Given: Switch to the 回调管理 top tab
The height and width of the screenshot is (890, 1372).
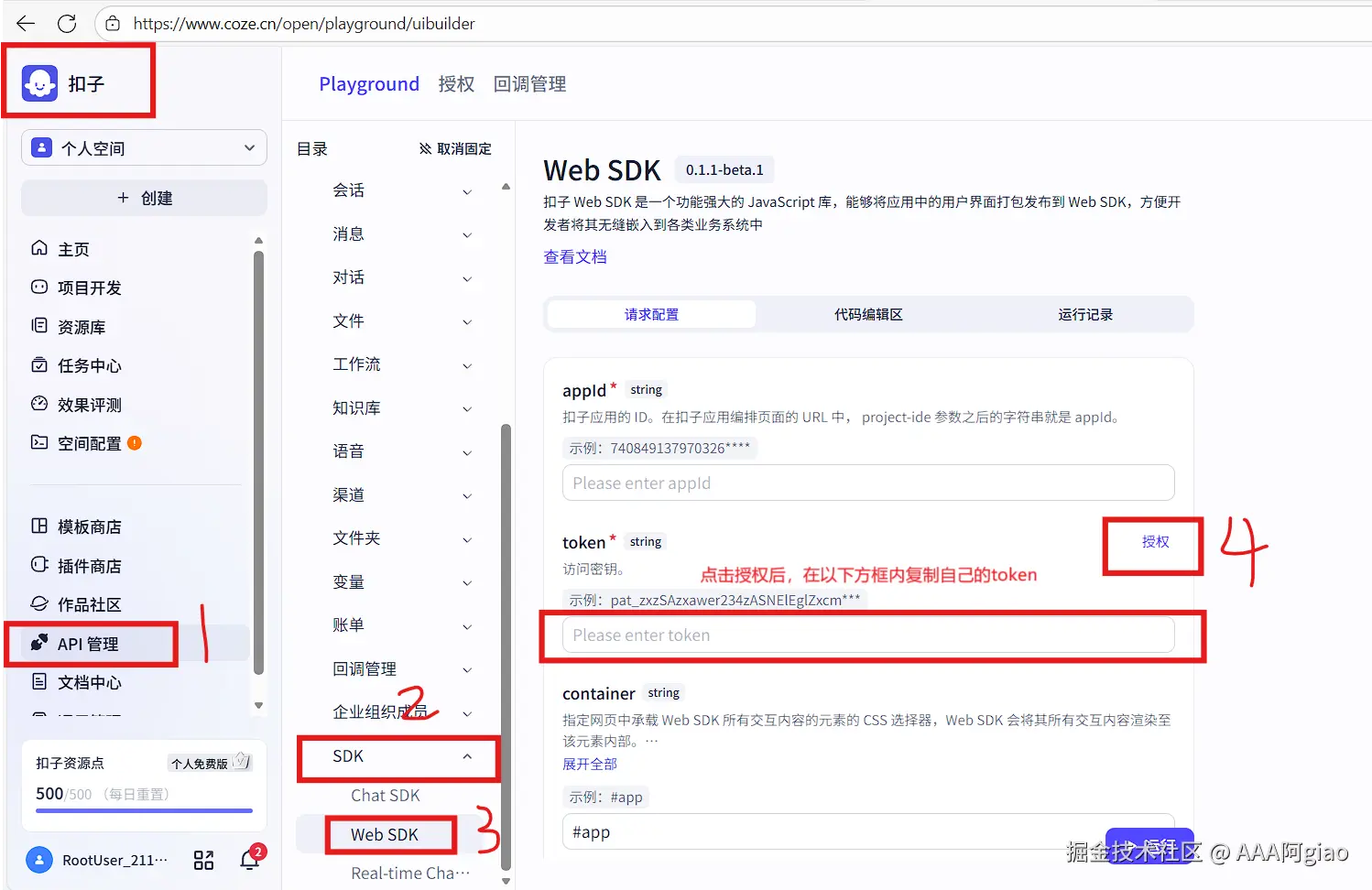Looking at the screenshot, I should (529, 84).
